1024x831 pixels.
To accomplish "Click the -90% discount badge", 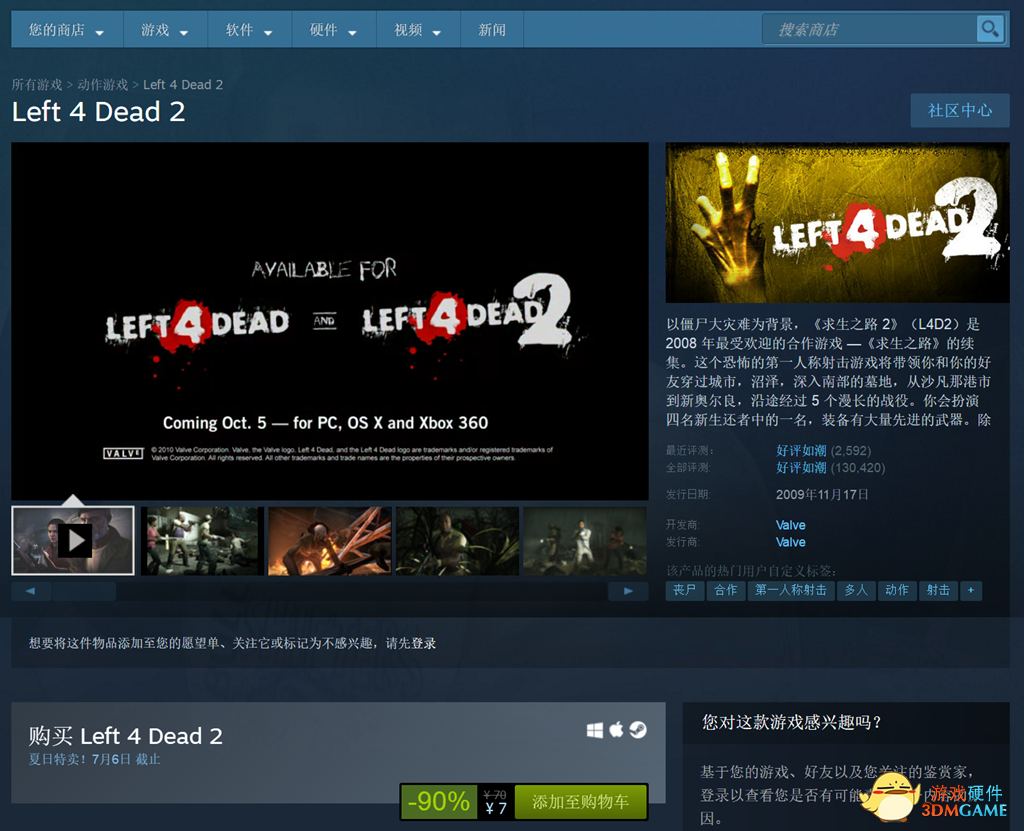I will point(439,802).
